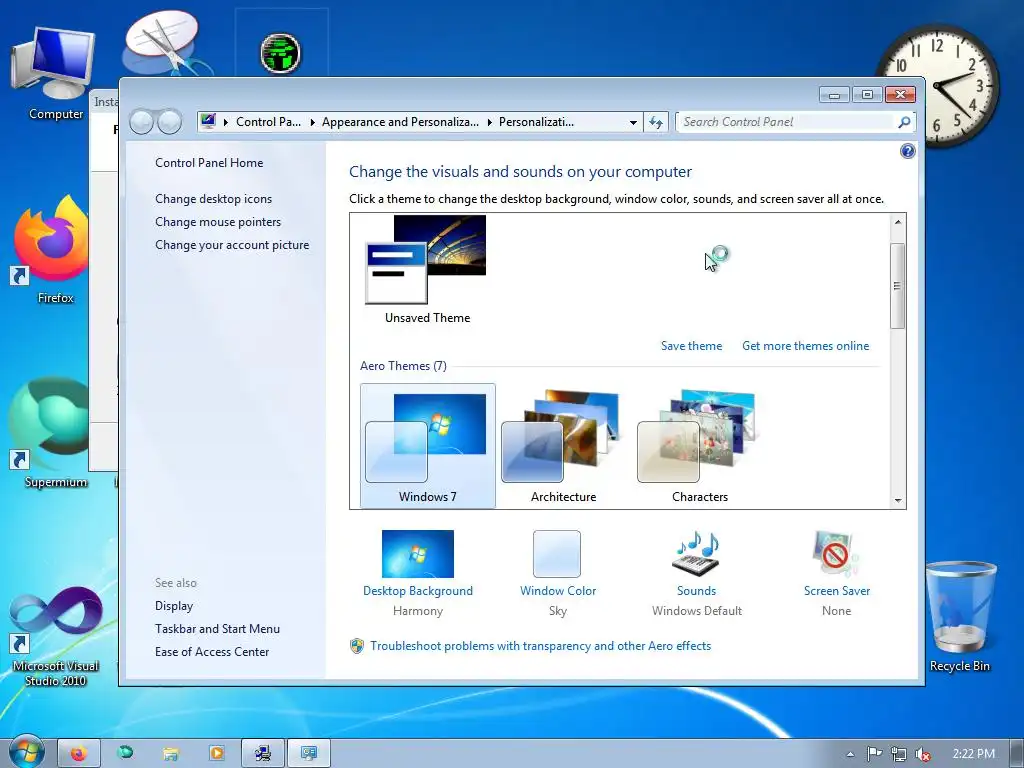Select the green hacker-face desktop icon
The width and height of the screenshot is (1024, 768).
click(x=281, y=52)
